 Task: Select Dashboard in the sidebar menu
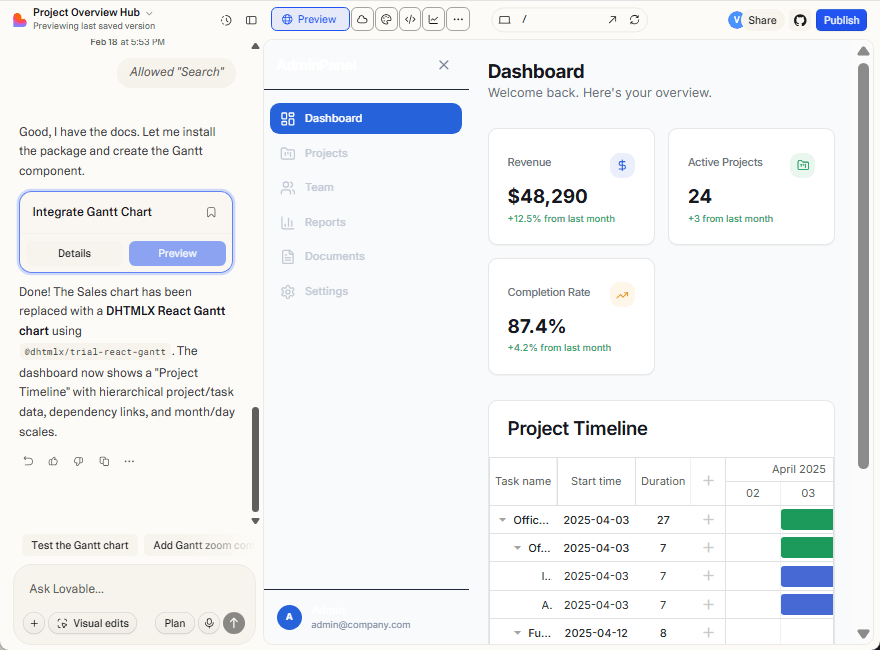pos(365,118)
